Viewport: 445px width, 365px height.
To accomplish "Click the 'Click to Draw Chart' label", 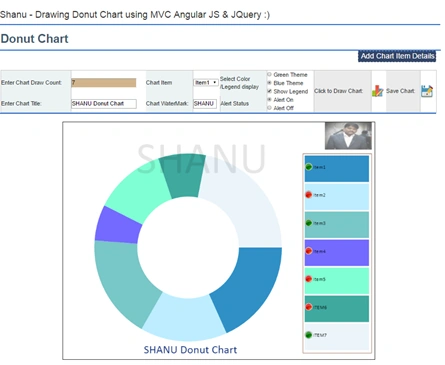I will [338, 91].
